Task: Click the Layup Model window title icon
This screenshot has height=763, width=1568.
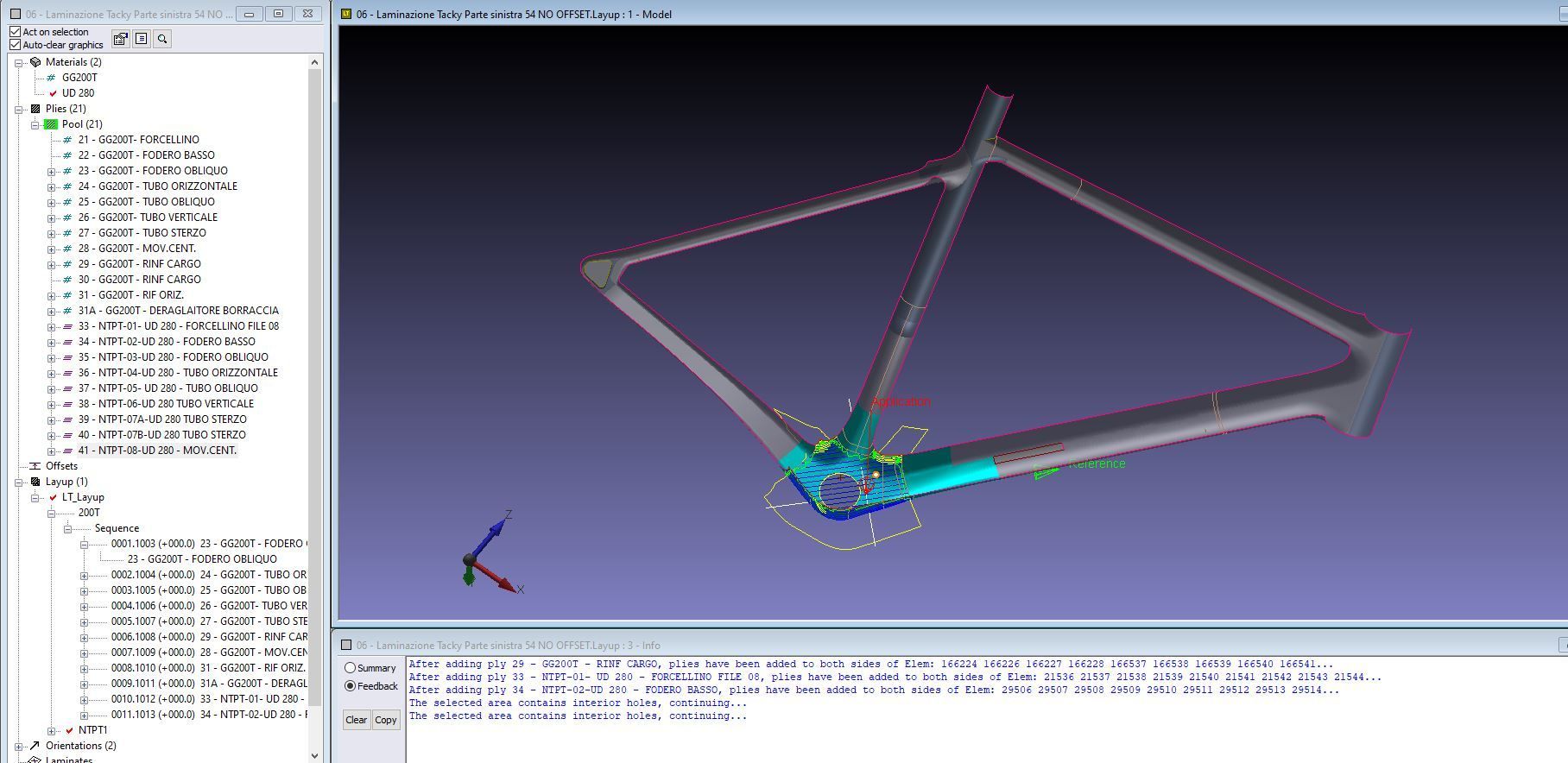Action: coord(346,14)
